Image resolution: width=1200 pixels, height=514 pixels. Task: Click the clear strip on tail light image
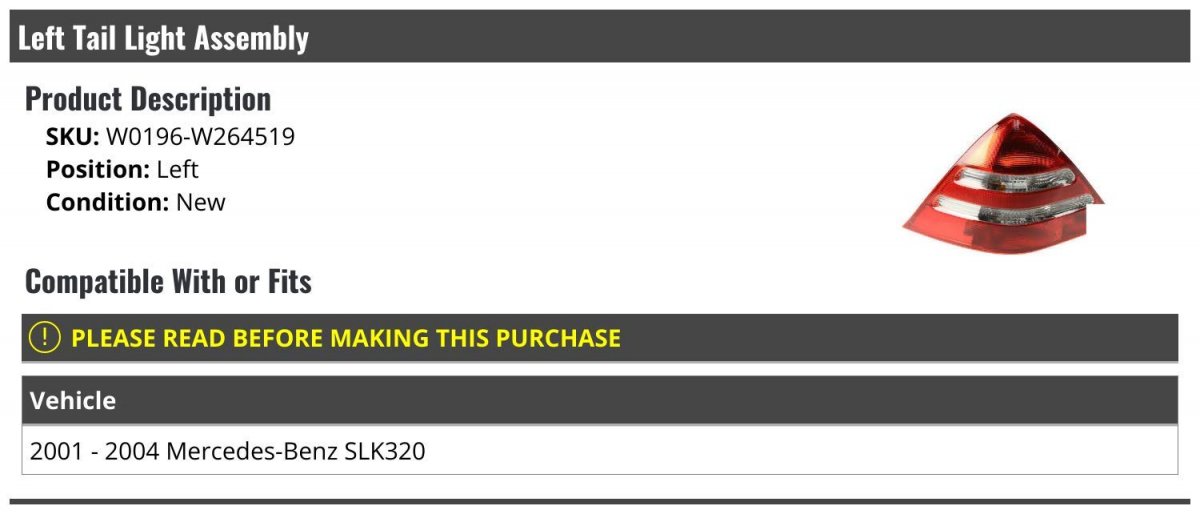1012,180
